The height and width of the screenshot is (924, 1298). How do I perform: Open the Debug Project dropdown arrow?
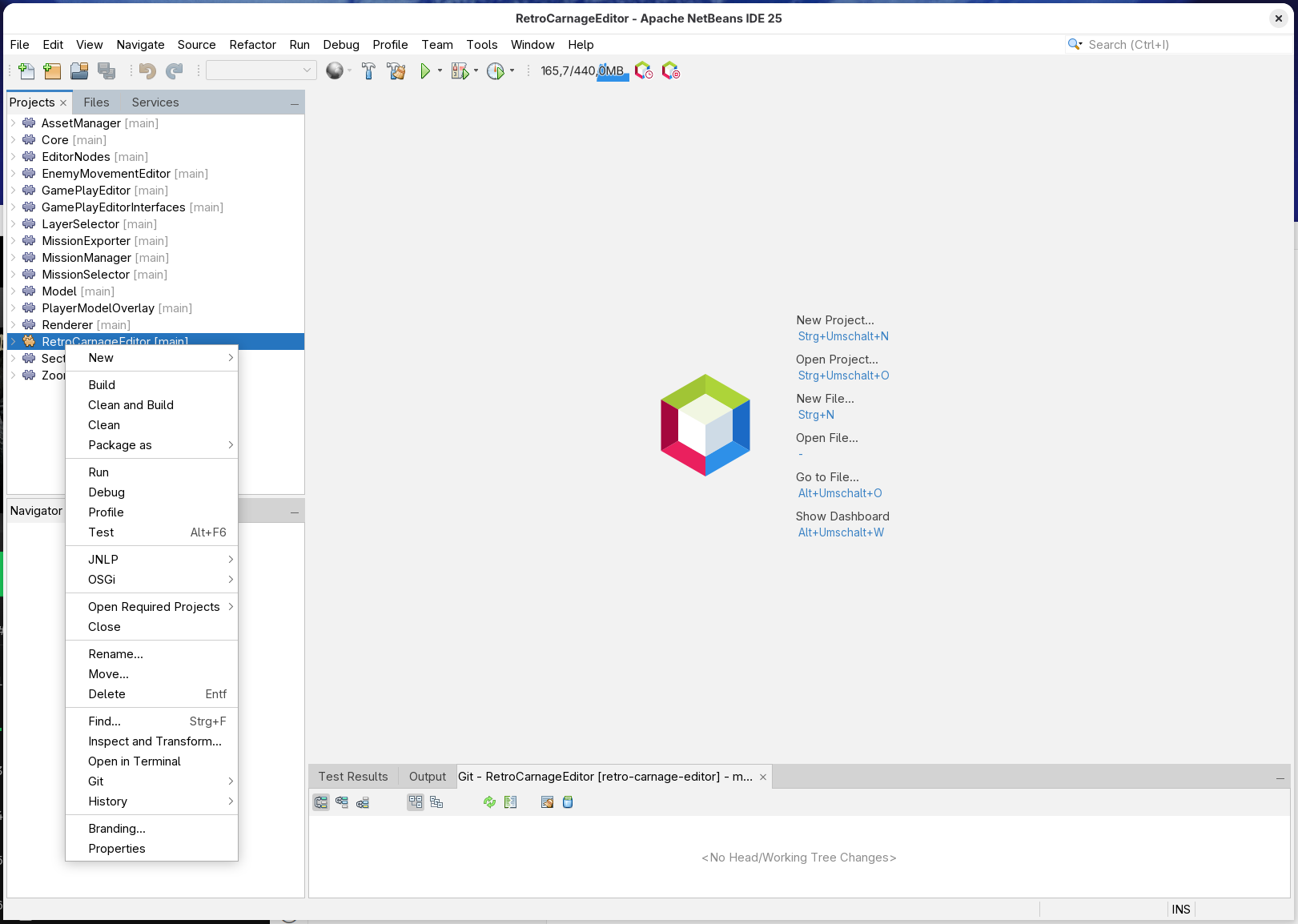476,71
